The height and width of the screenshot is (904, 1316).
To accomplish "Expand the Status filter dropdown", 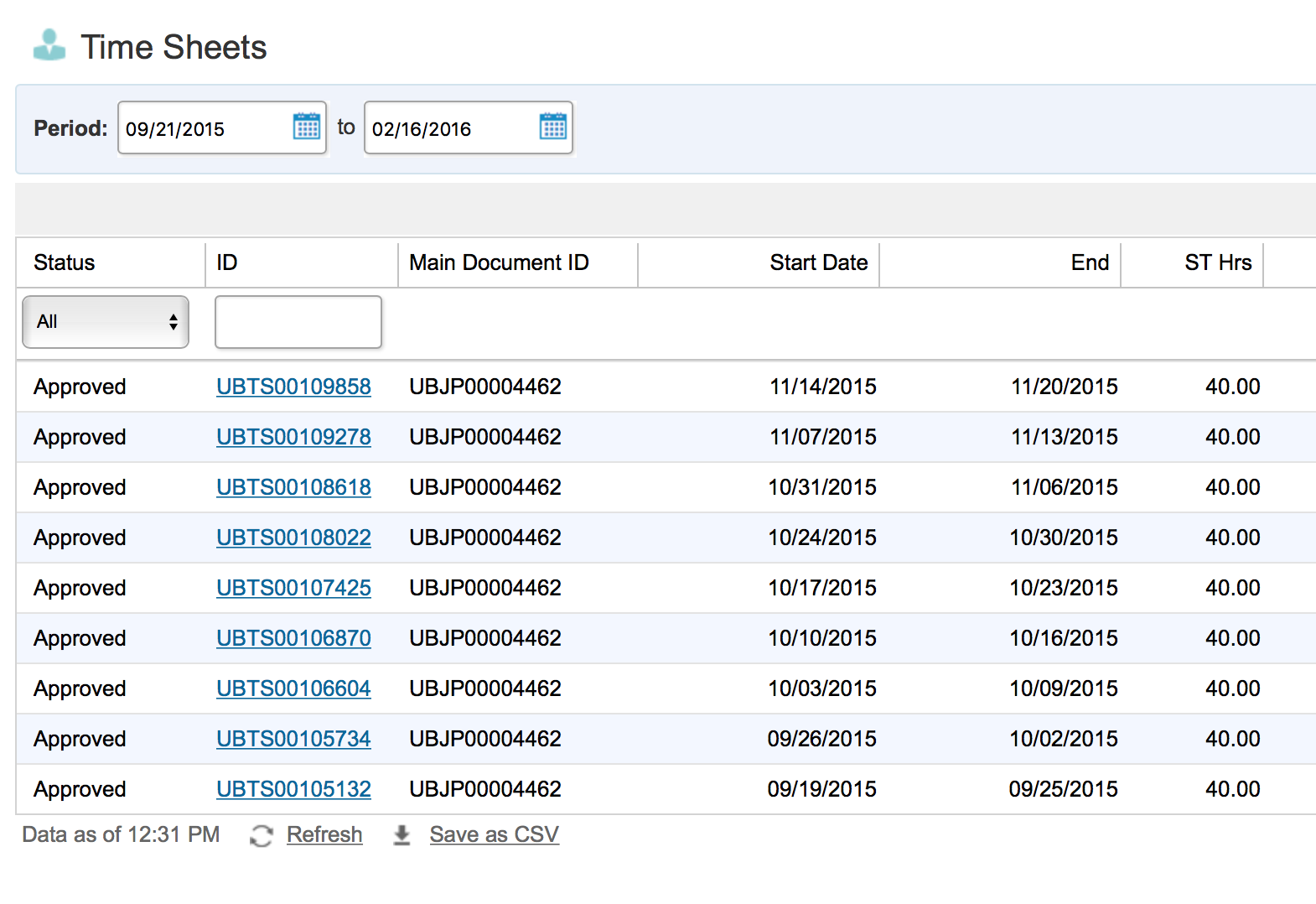I will (106, 322).
